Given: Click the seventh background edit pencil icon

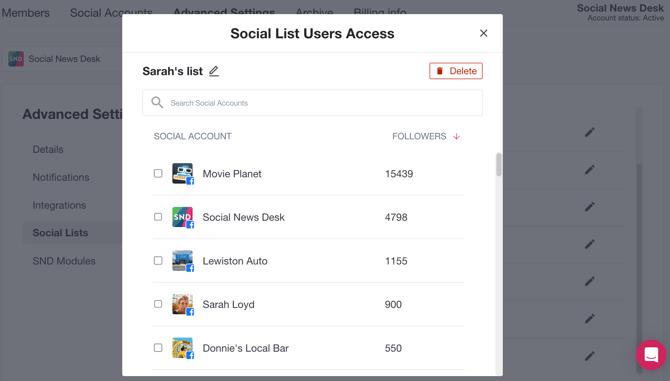Looking at the screenshot, I should tap(590, 355).
